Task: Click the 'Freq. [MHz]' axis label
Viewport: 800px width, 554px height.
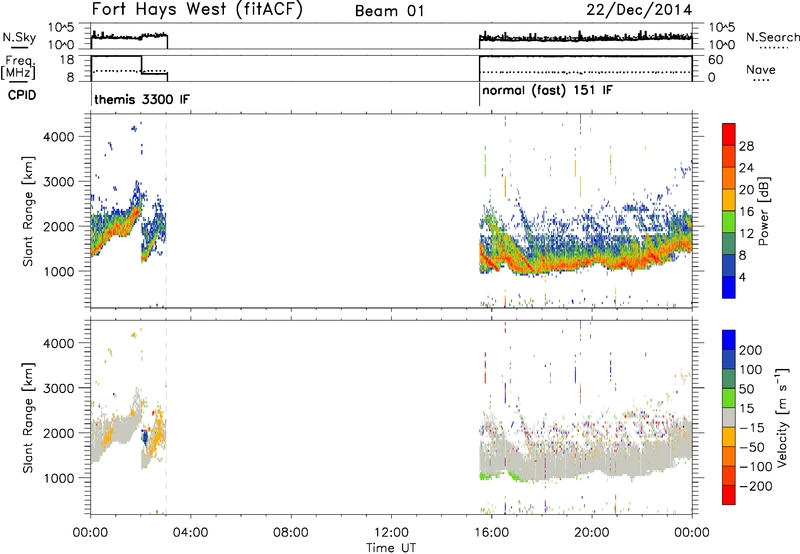Action: tap(18, 67)
